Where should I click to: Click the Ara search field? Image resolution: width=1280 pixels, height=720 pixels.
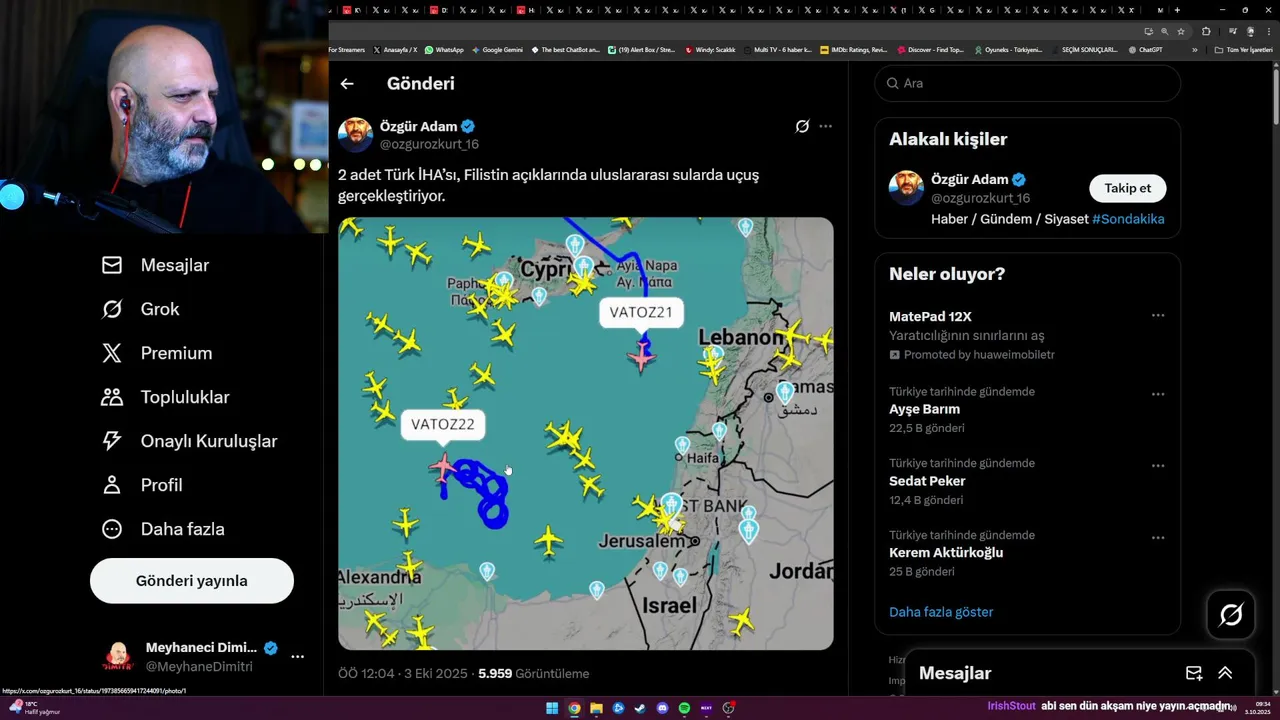[1027, 83]
